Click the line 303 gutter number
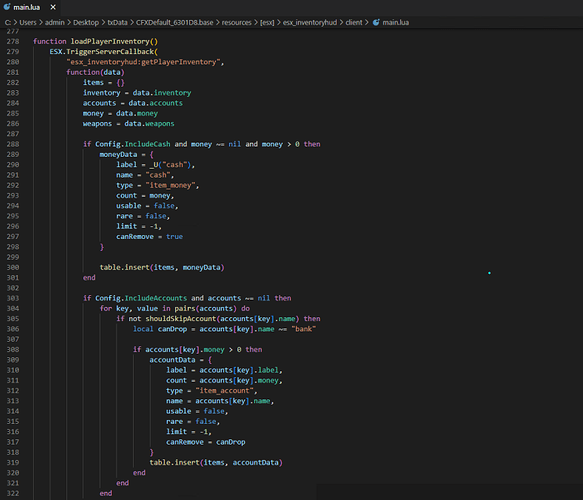The height and width of the screenshot is (500, 583). (13, 298)
